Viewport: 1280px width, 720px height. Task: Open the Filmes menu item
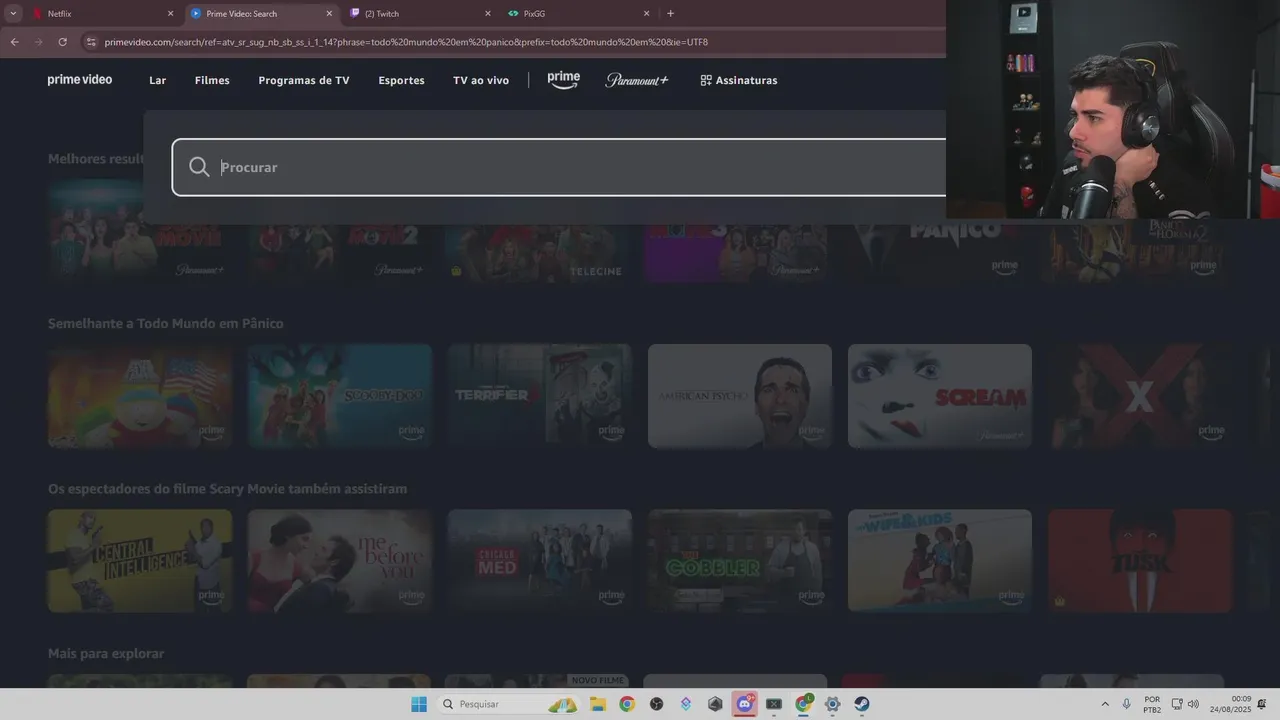212,80
